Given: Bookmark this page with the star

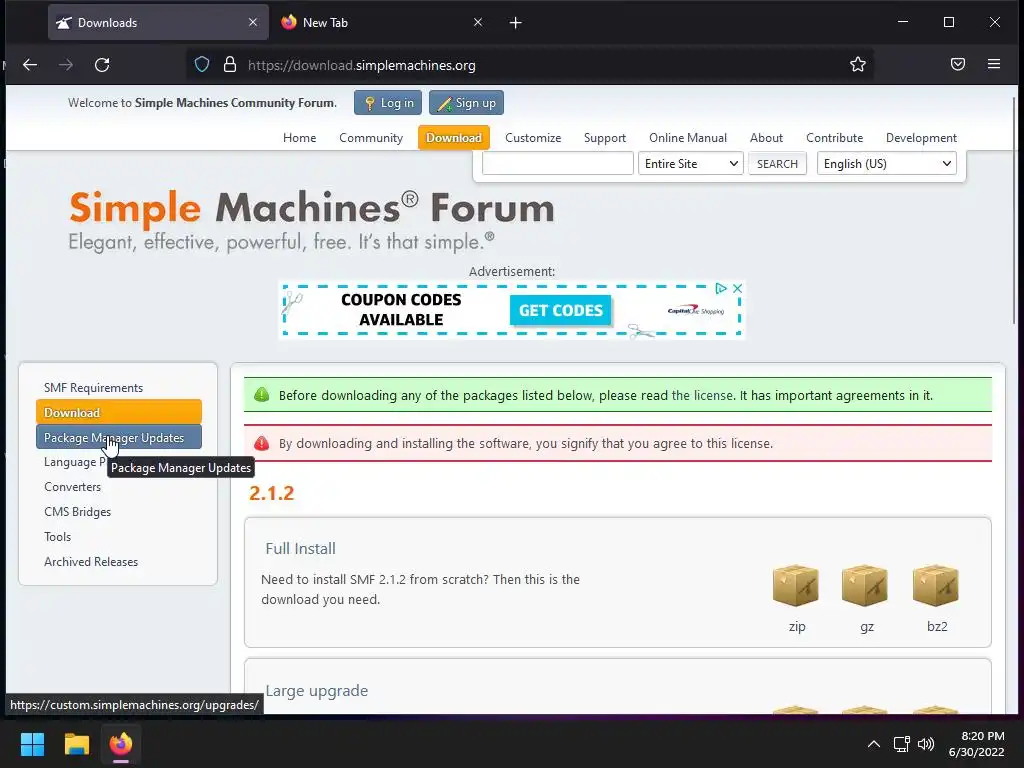Looking at the screenshot, I should click(x=857, y=64).
